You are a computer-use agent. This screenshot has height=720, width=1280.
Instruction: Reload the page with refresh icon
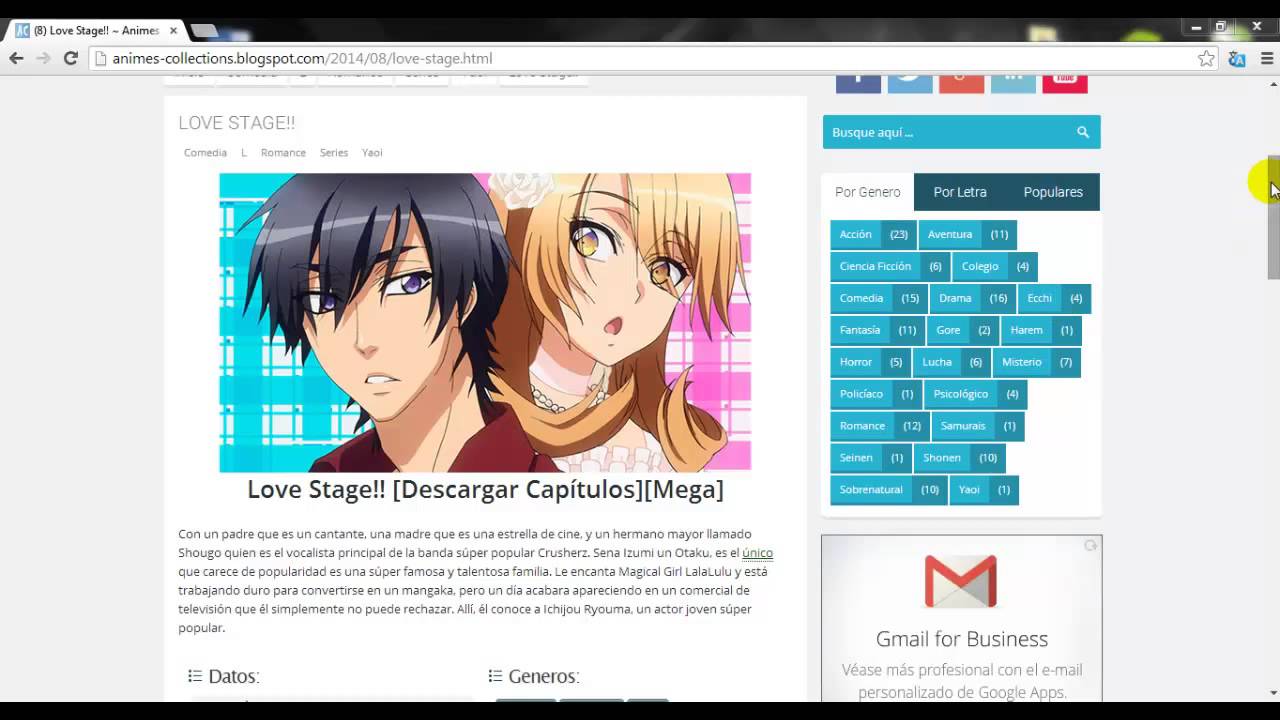[71, 58]
